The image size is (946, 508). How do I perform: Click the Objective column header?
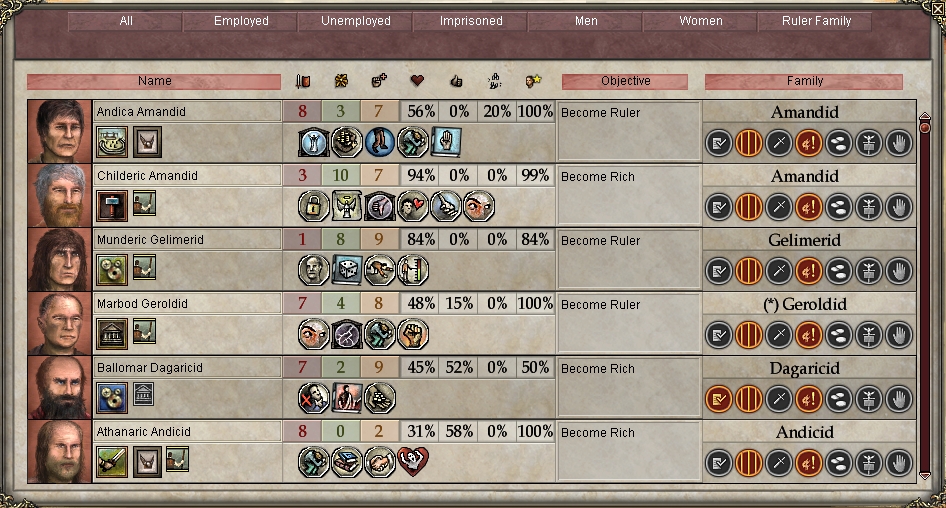click(625, 82)
